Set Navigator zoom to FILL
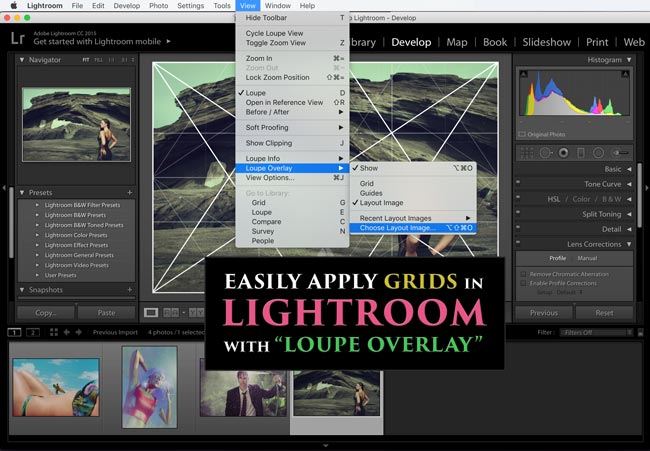The height and width of the screenshot is (451, 650). pos(98,60)
